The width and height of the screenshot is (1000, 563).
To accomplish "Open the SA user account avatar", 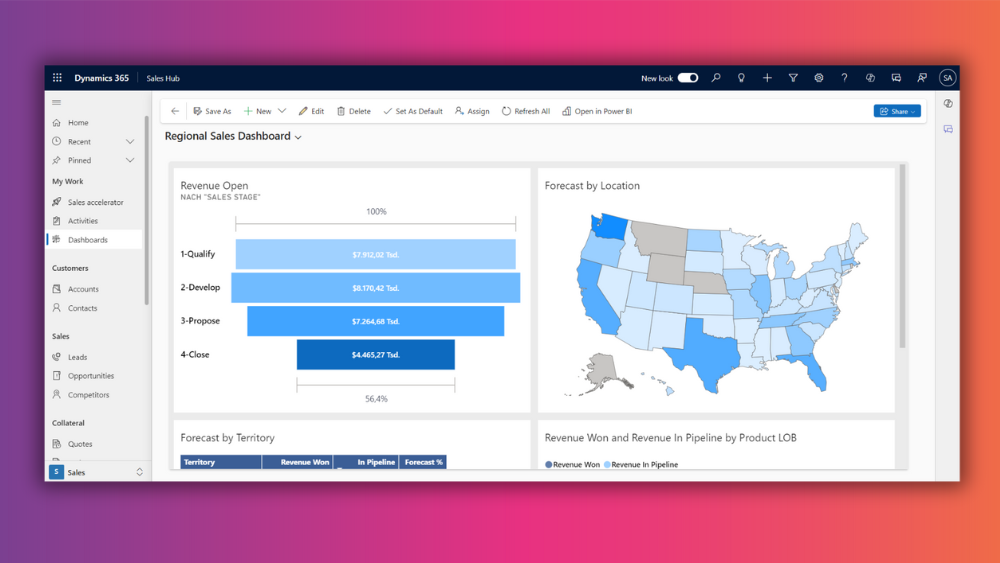I will click(947, 78).
